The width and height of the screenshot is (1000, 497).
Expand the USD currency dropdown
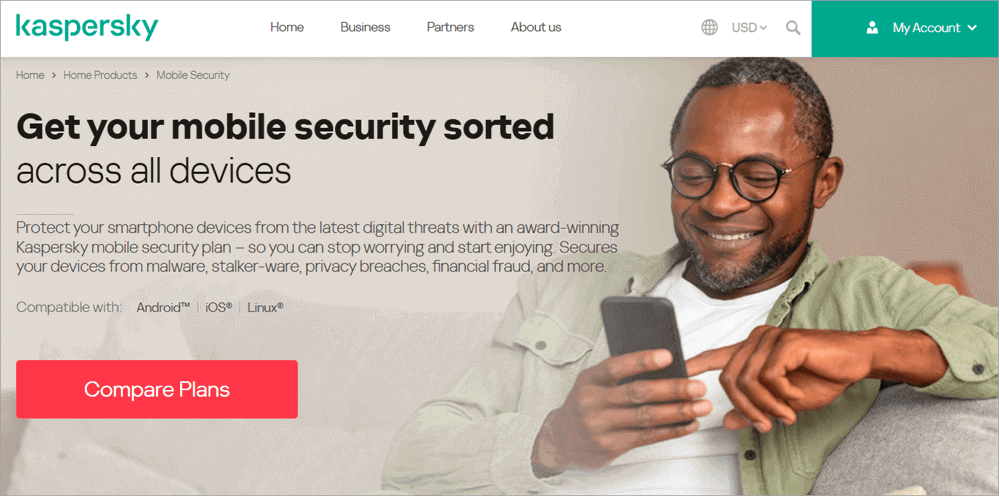[749, 27]
